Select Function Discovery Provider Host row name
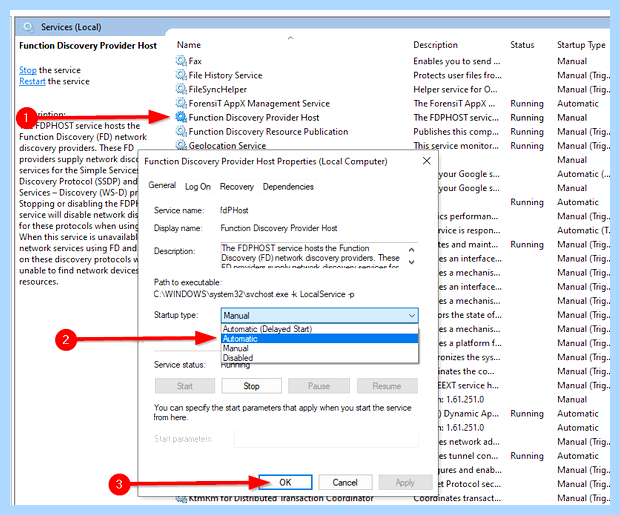Viewport: 620px width, 515px height. pos(254,117)
